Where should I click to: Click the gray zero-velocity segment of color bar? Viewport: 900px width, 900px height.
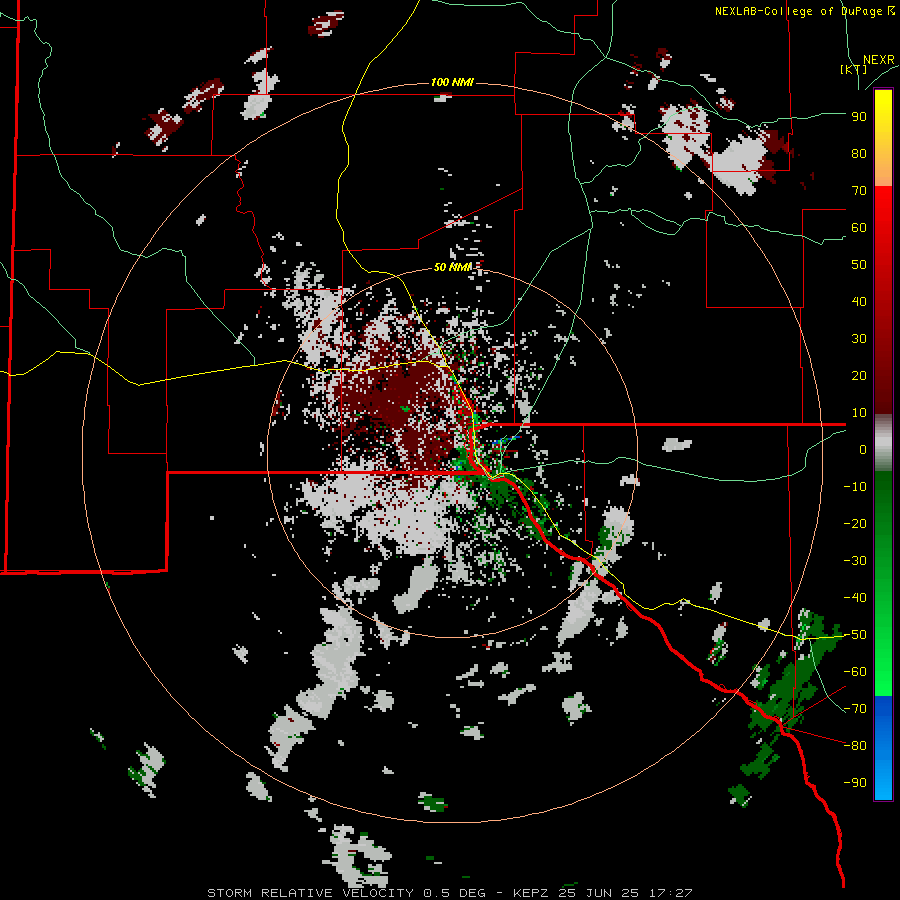tap(883, 443)
